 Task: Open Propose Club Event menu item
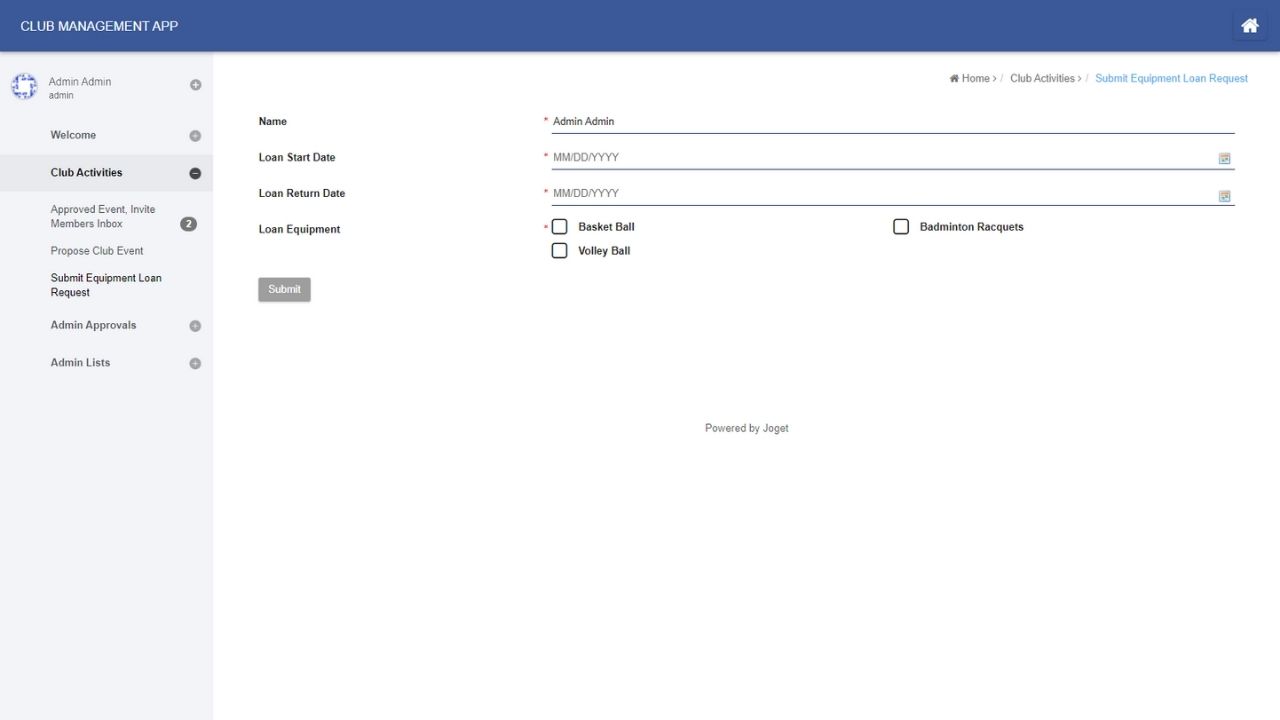point(97,251)
